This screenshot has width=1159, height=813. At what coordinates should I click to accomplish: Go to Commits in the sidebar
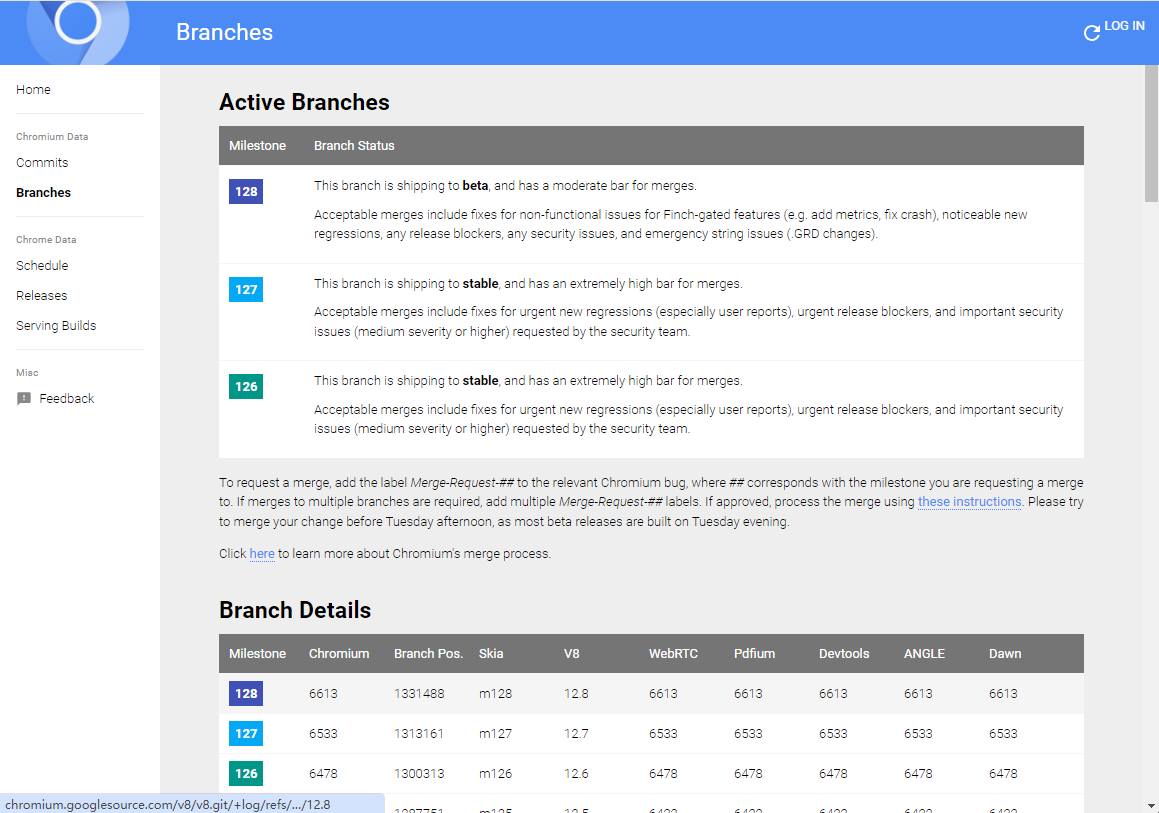tap(42, 163)
